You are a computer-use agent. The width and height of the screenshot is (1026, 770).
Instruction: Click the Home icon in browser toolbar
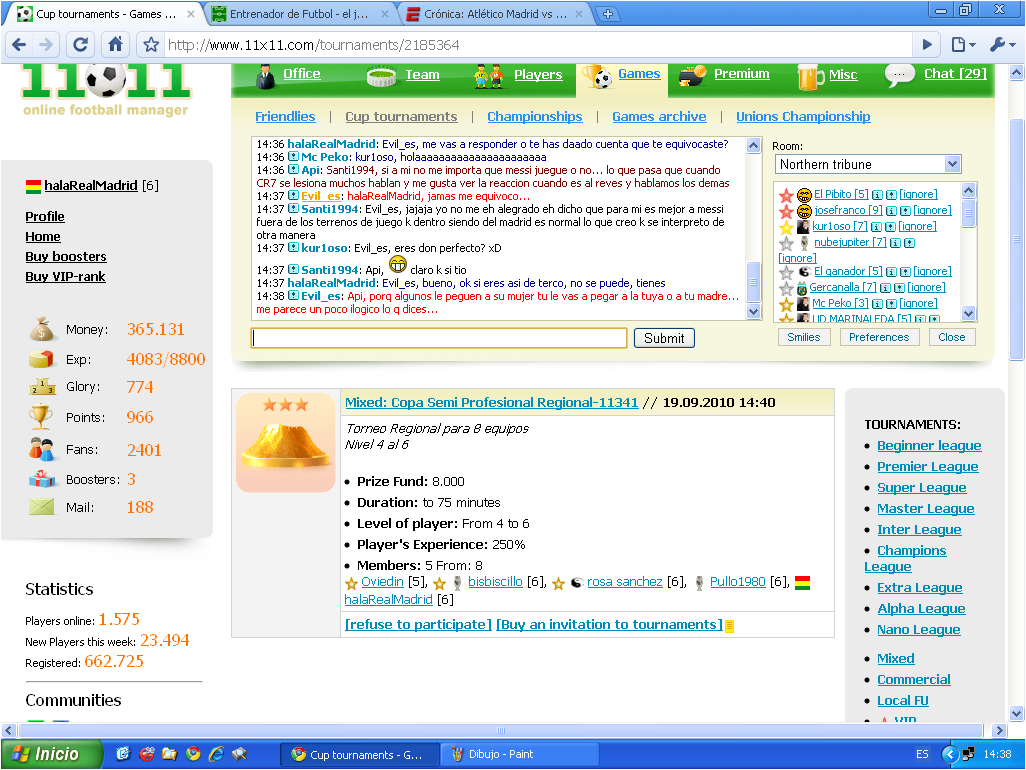(116, 45)
